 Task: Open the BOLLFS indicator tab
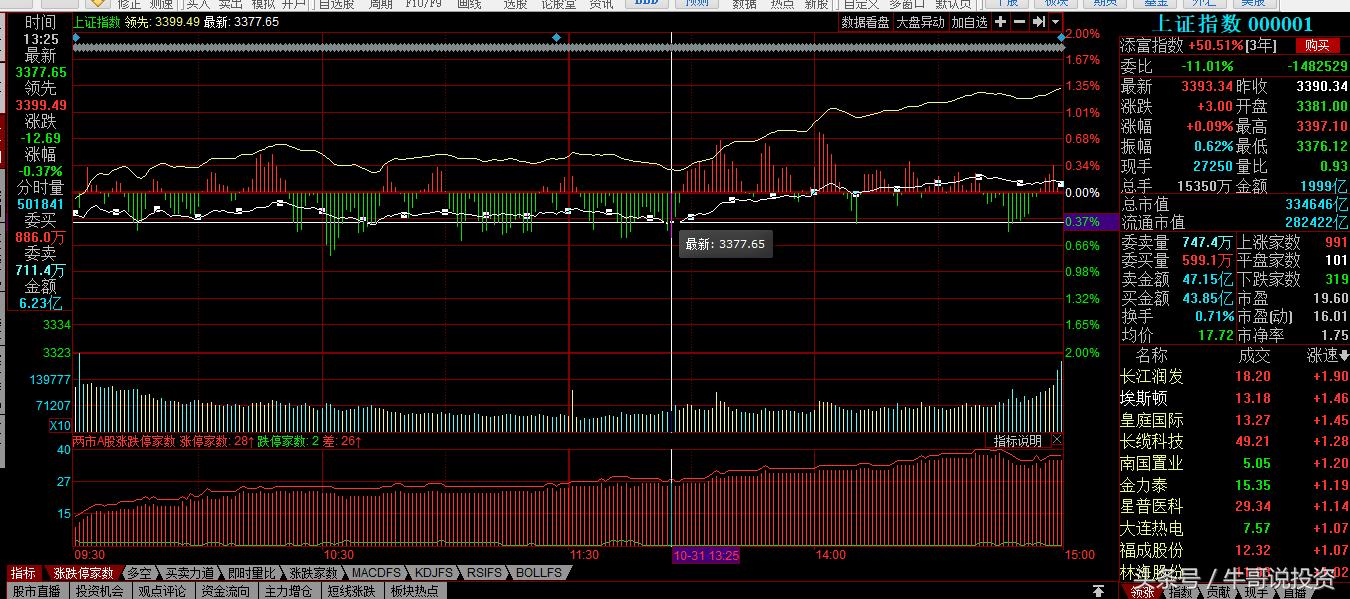click(538, 573)
